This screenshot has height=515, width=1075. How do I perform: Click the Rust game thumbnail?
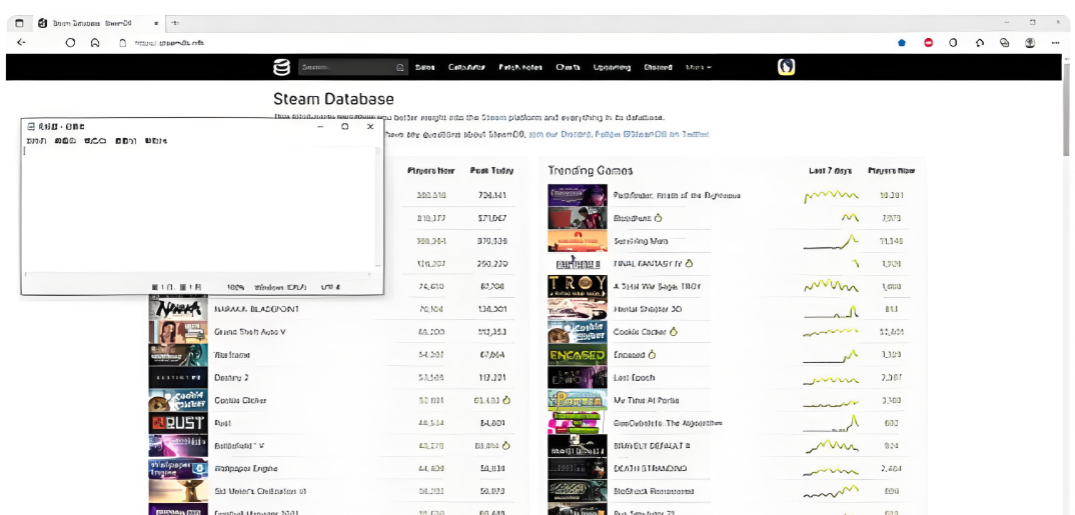pos(177,423)
